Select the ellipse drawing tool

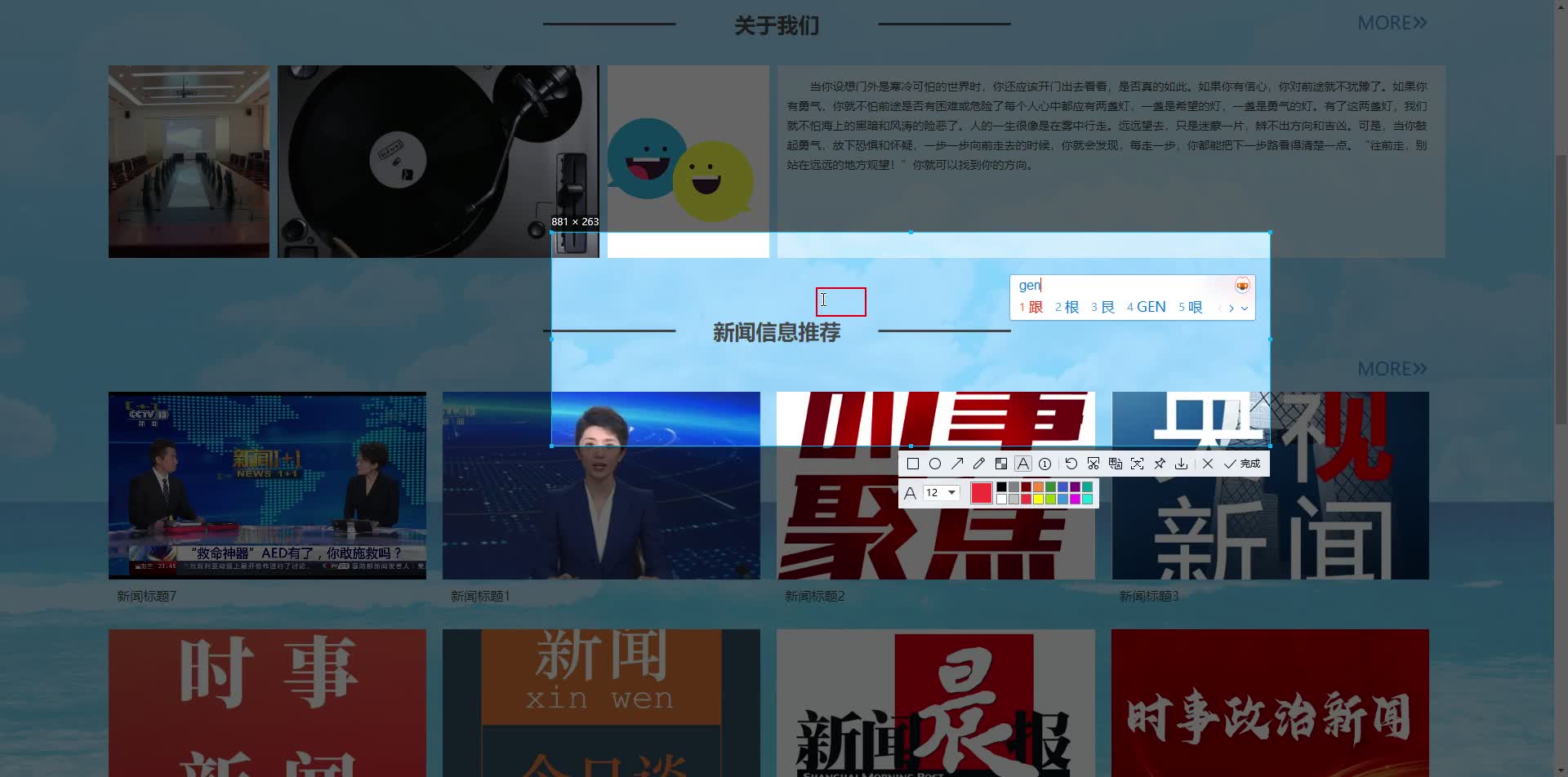point(936,464)
